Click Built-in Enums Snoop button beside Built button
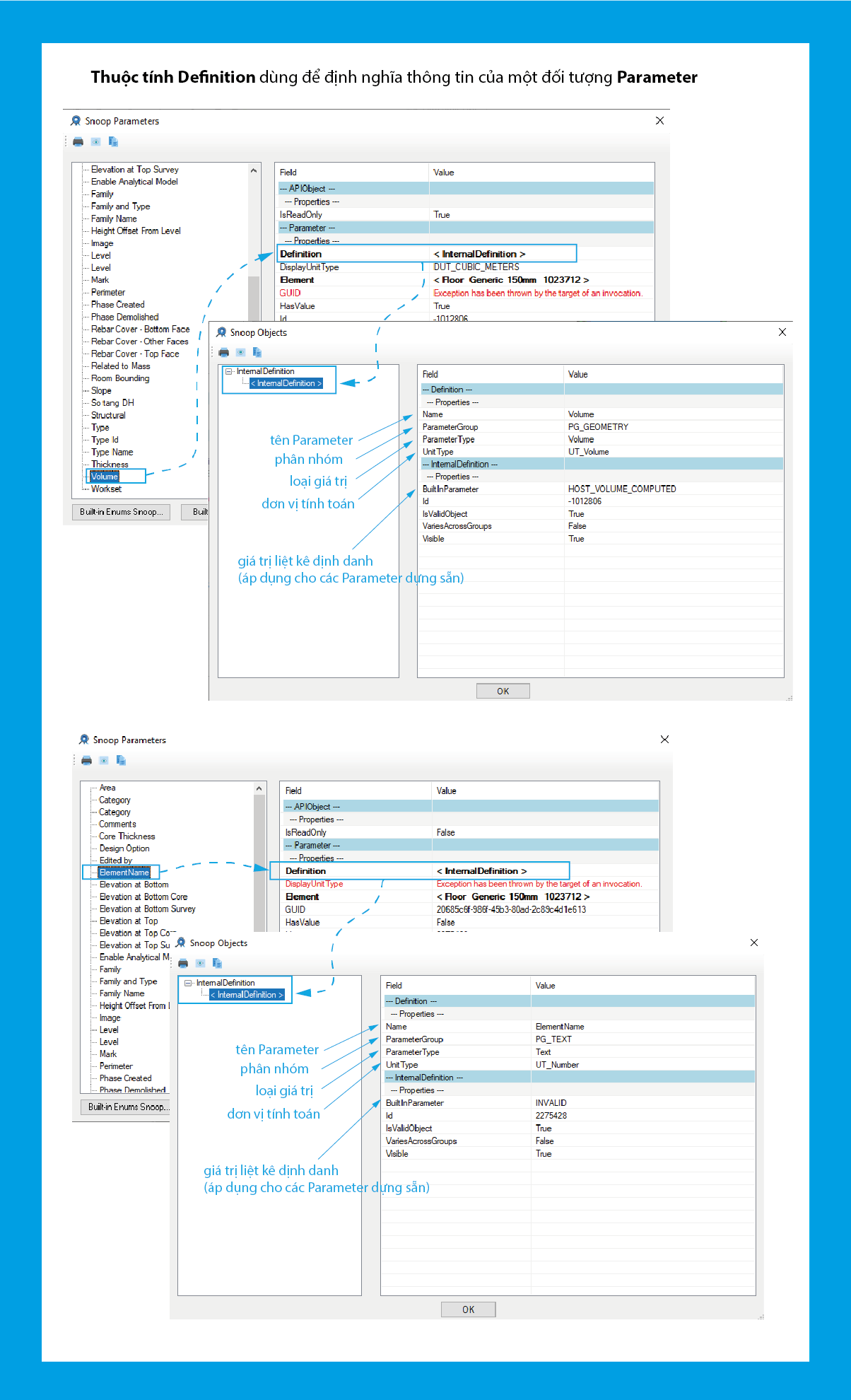 pyautogui.click(x=121, y=512)
